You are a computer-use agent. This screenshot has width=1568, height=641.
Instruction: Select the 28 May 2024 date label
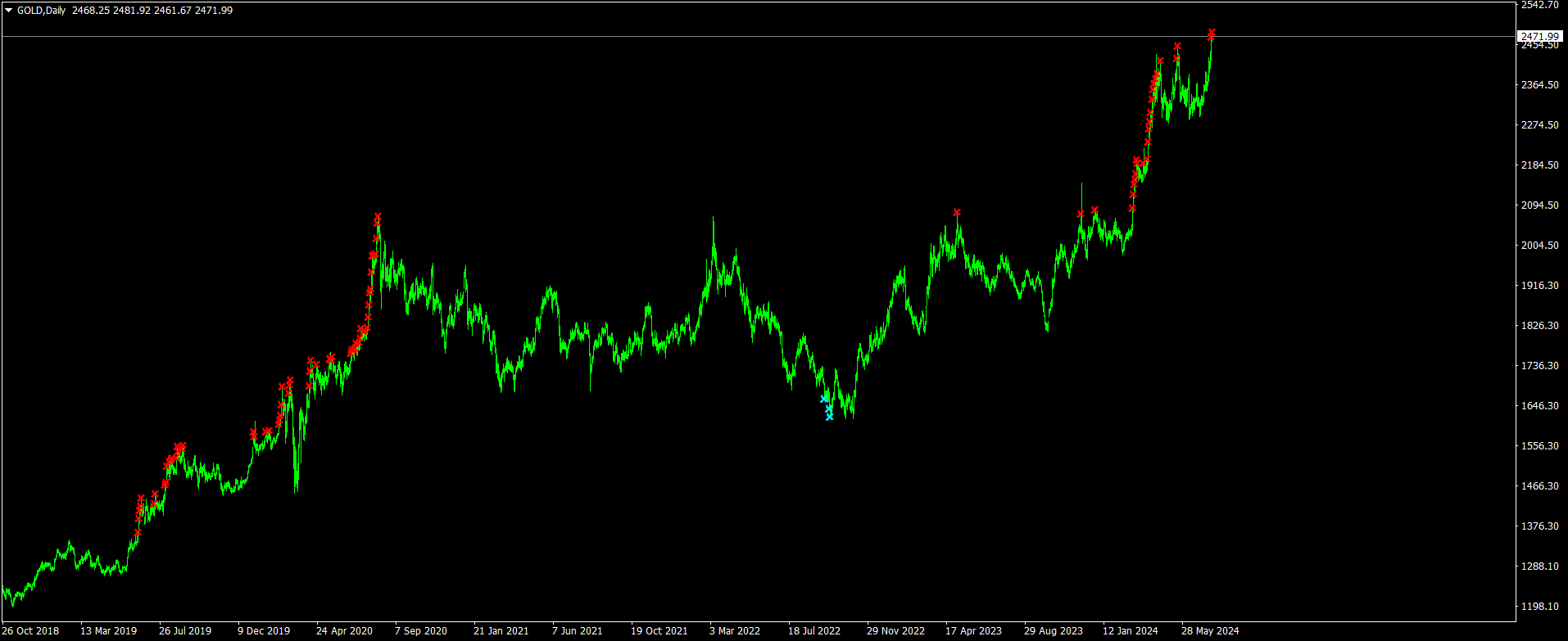click(x=1210, y=631)
